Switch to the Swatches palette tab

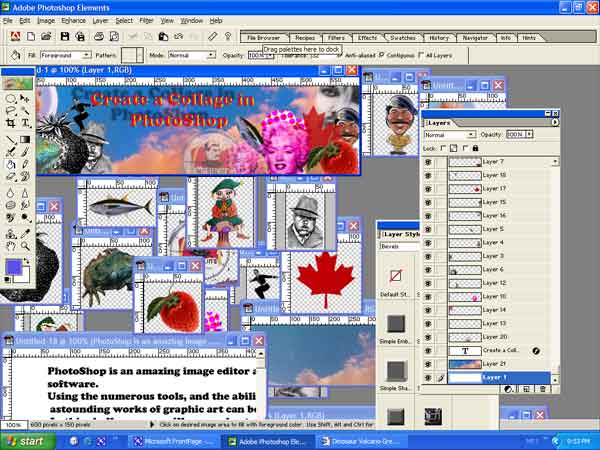coord(402,37)
